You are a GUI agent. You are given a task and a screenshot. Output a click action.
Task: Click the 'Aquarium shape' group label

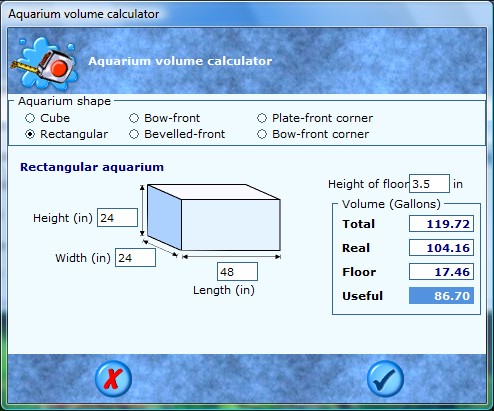64,101
